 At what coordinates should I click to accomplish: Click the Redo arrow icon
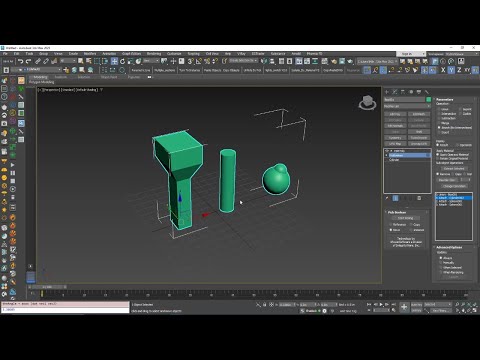[x=29, y=61]
